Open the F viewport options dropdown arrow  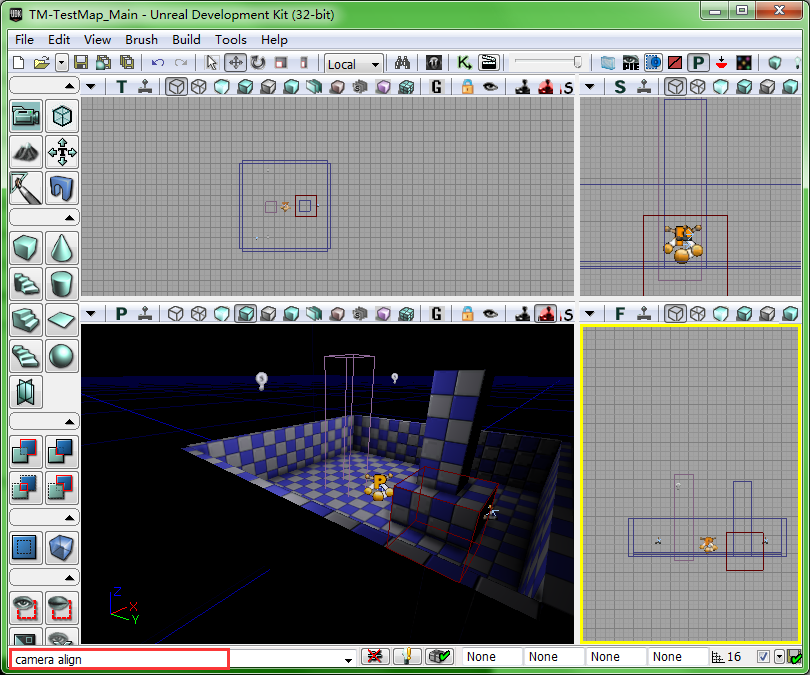(589, 313)
